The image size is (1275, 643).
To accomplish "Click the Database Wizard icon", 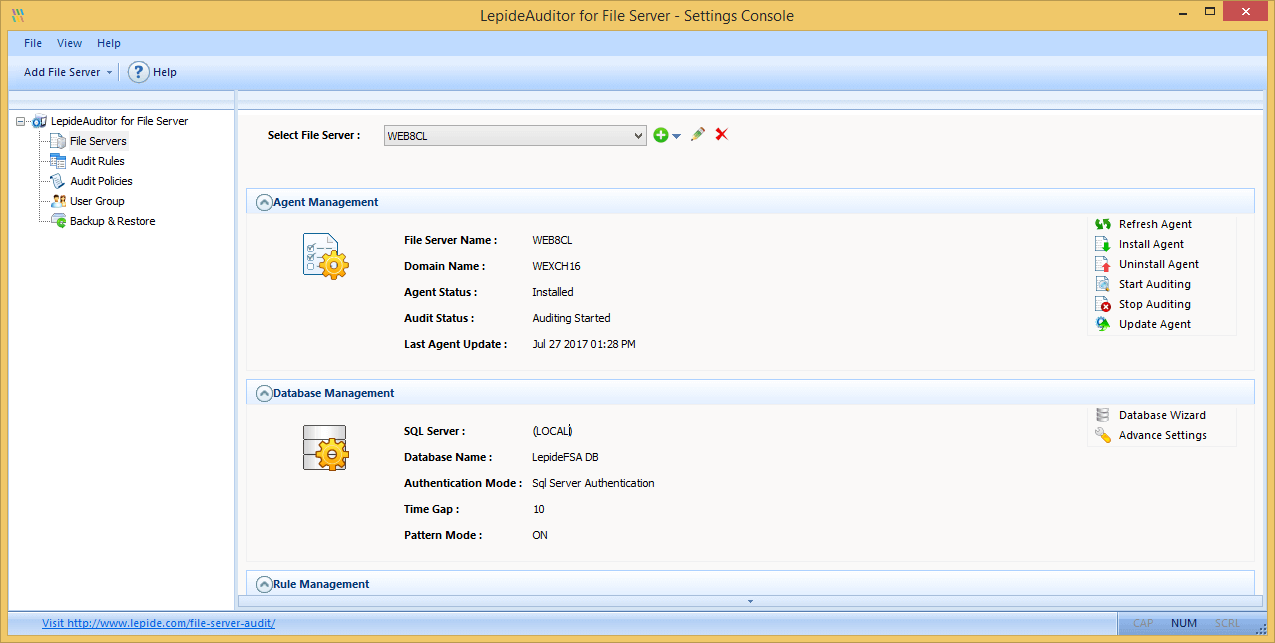I will 1103,415.
